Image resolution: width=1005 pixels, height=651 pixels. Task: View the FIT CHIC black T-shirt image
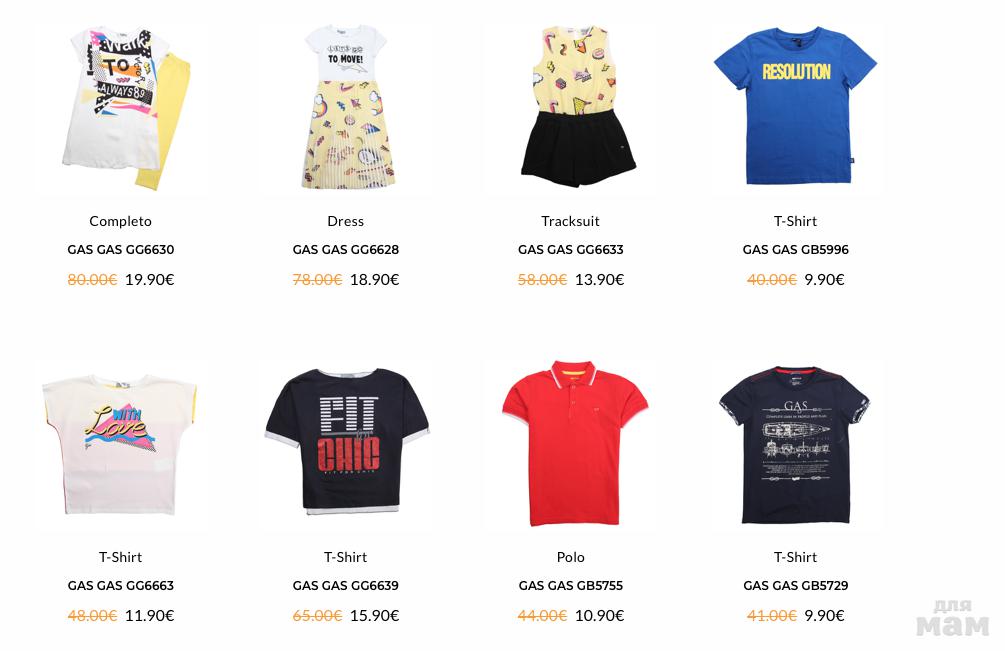pyautogui.click(x=346, y=446)
